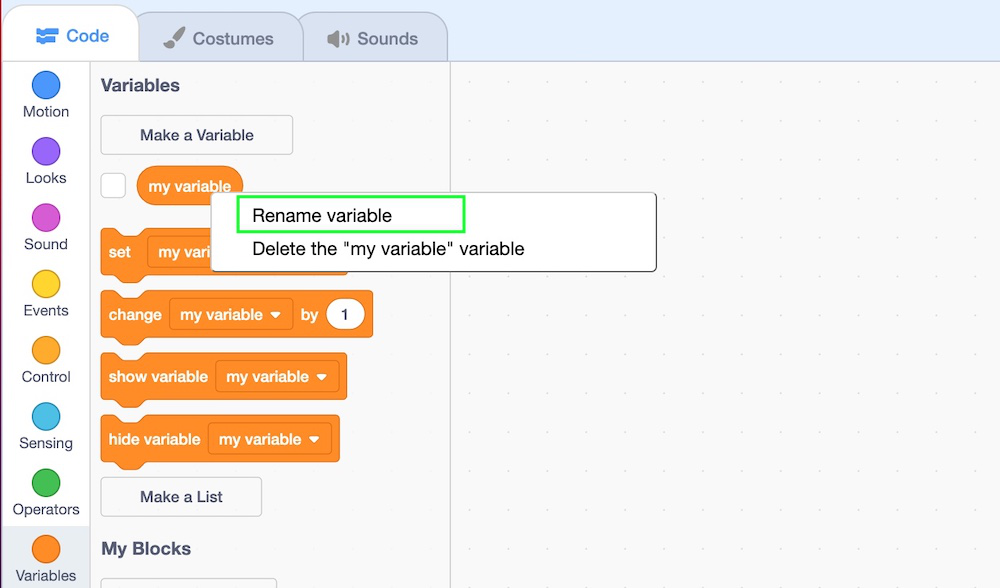Open the Sounds tab
Screen dimensions: 1000x588
(373, 39)
